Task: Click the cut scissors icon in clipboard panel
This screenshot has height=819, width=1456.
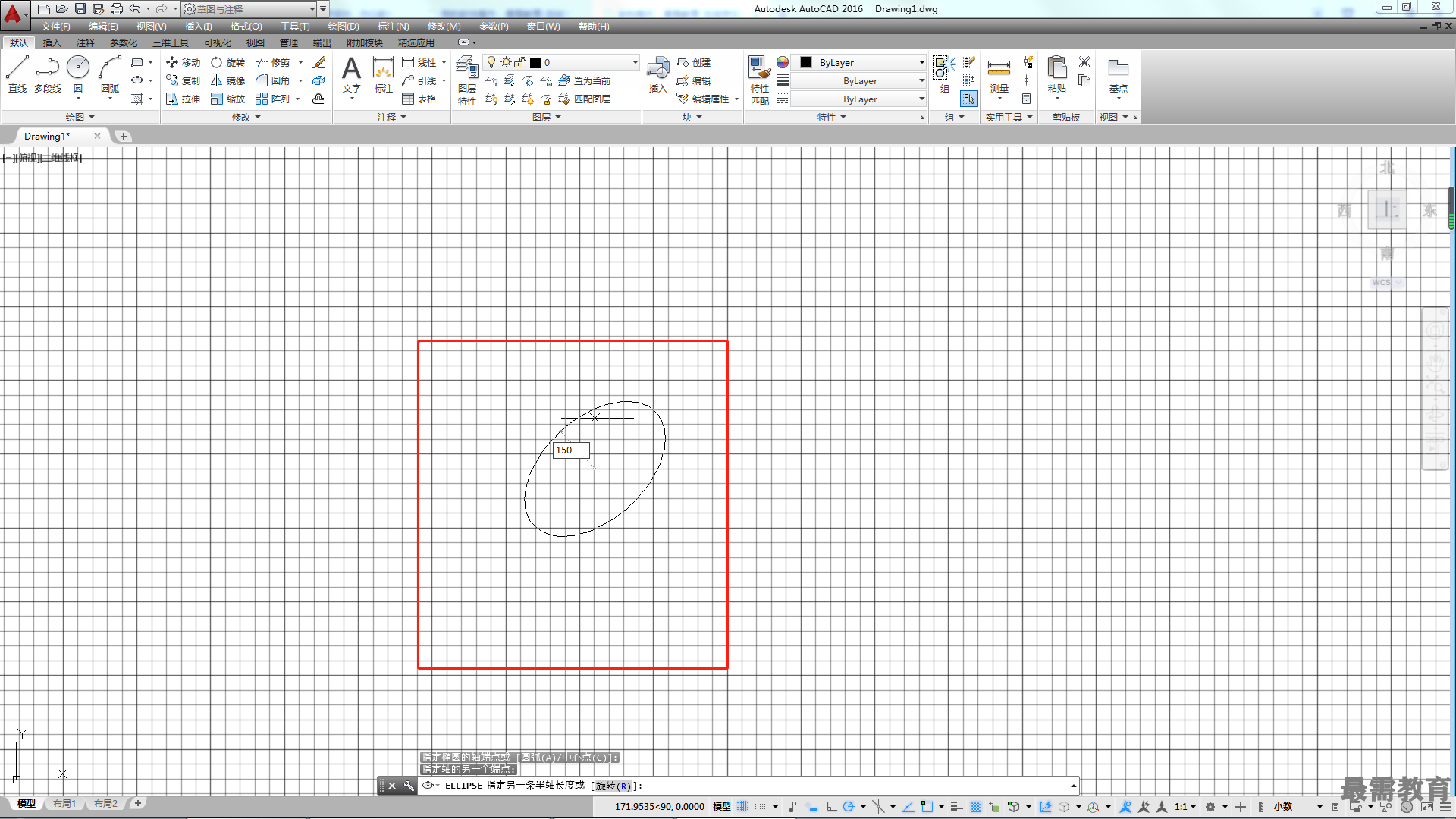Action: [1084, 62]
